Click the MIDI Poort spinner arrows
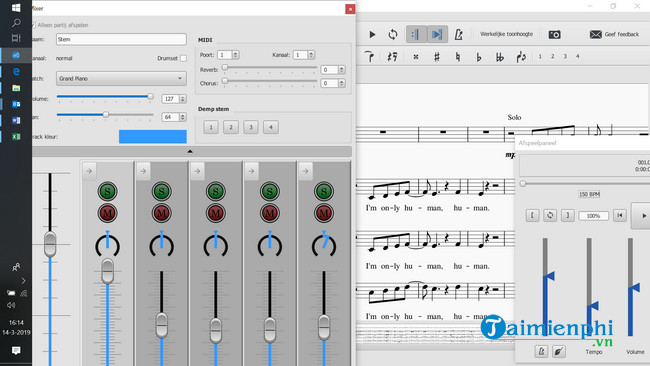The image size is (650, 366). 235,55
